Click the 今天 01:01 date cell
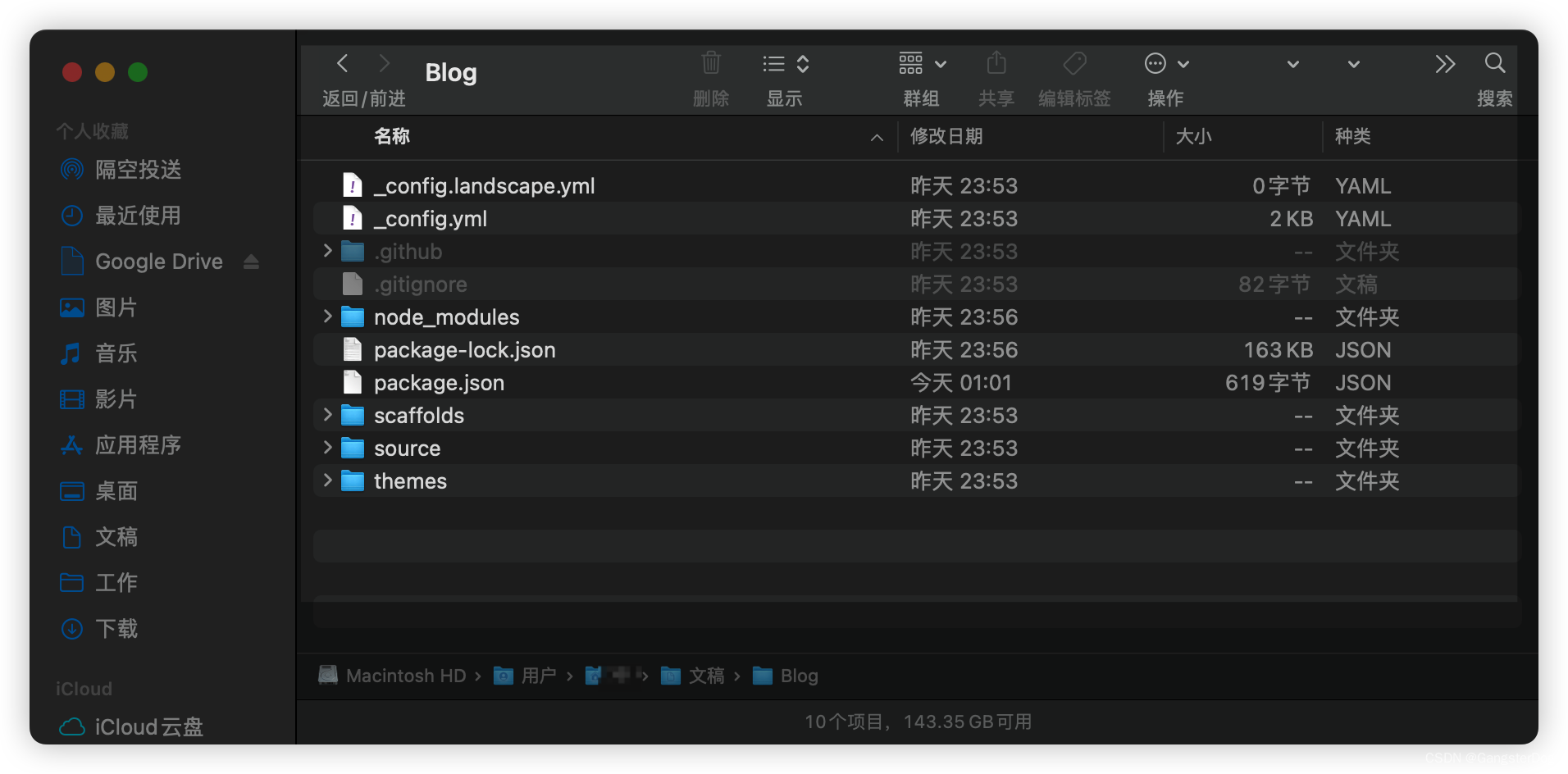This screenshot has height=774, width=1568. pos(961,383)
